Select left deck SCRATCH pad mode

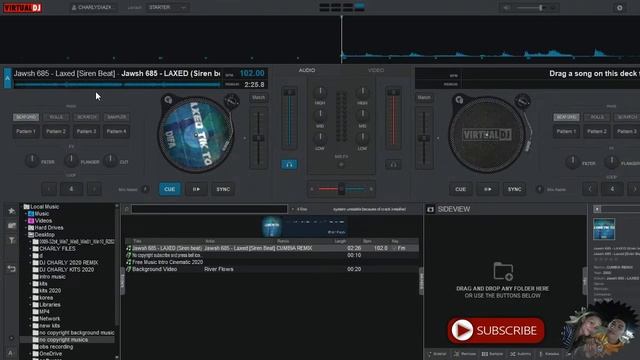pyautogui.click(x=87, y=117)
